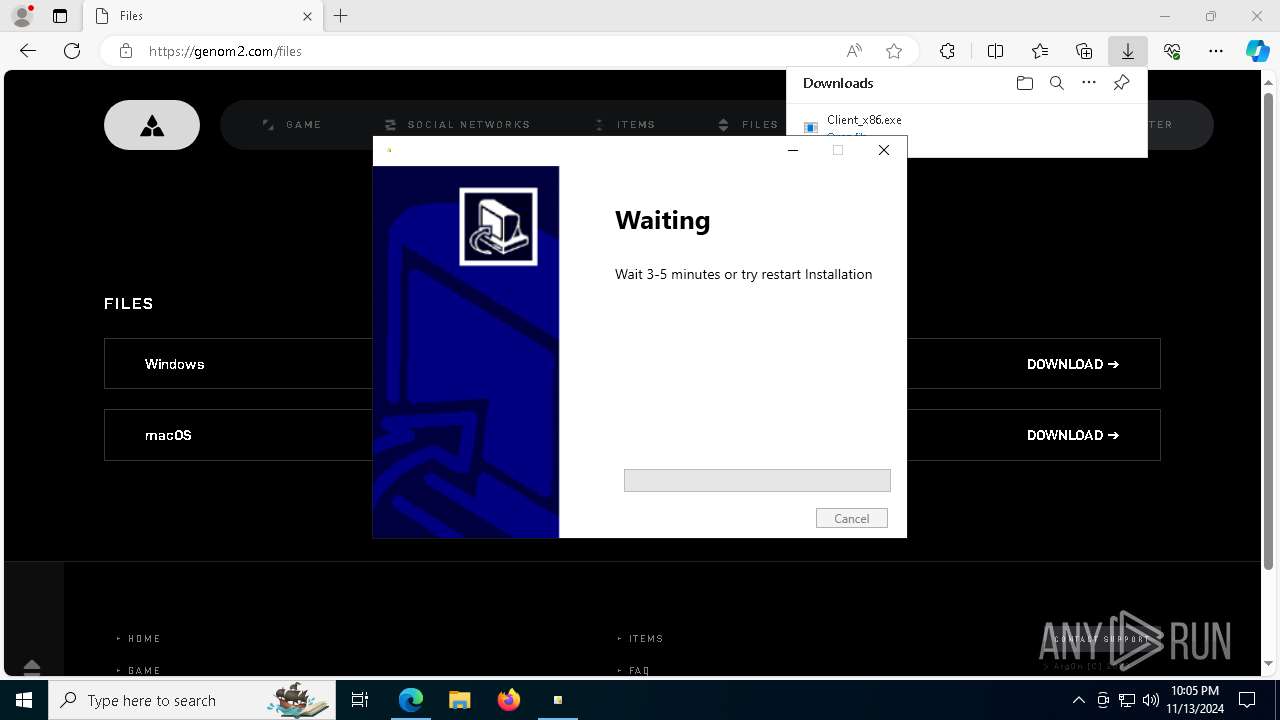Open the Windows Start menu
1280x720 pixels.
click(x=24, y=700)
